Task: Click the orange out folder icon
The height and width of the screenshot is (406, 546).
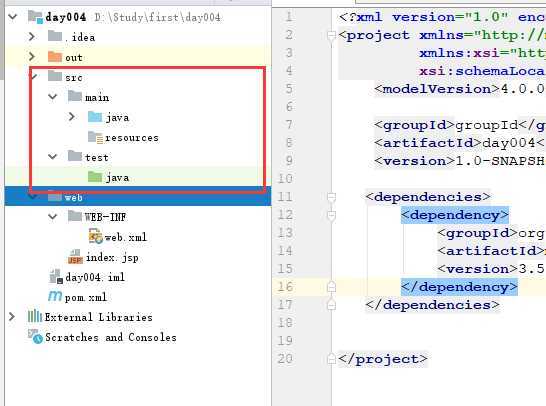Action: point(55,56)
